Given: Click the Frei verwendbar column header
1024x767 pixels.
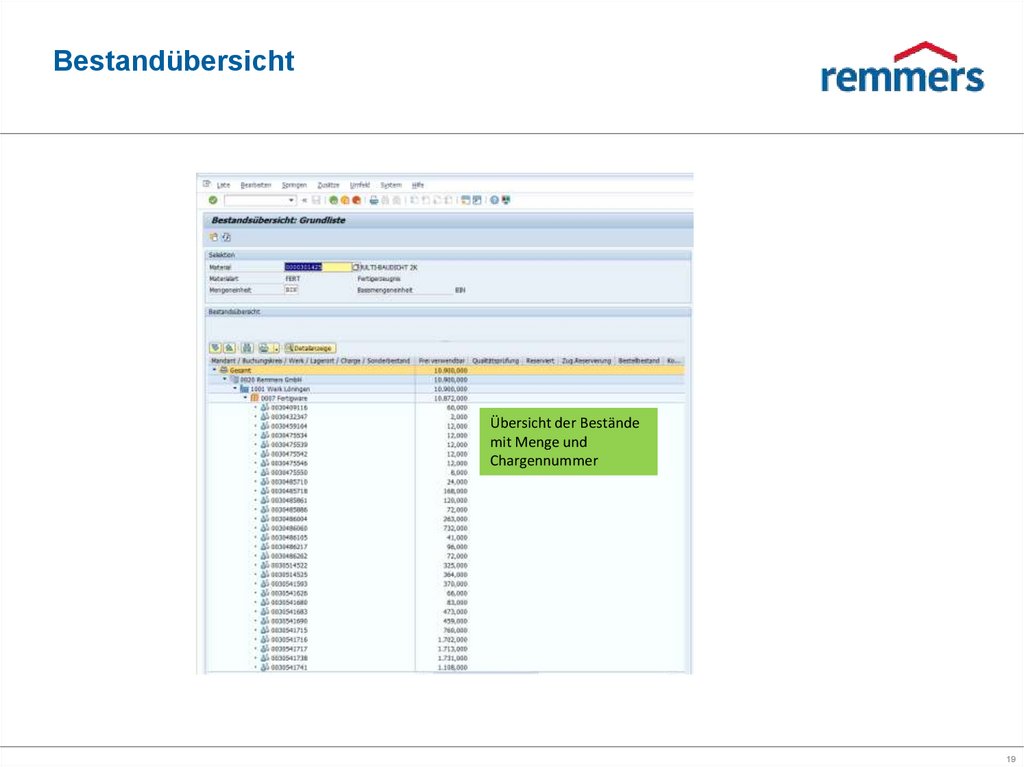Looking at the screenshot, I should point(441,361).
